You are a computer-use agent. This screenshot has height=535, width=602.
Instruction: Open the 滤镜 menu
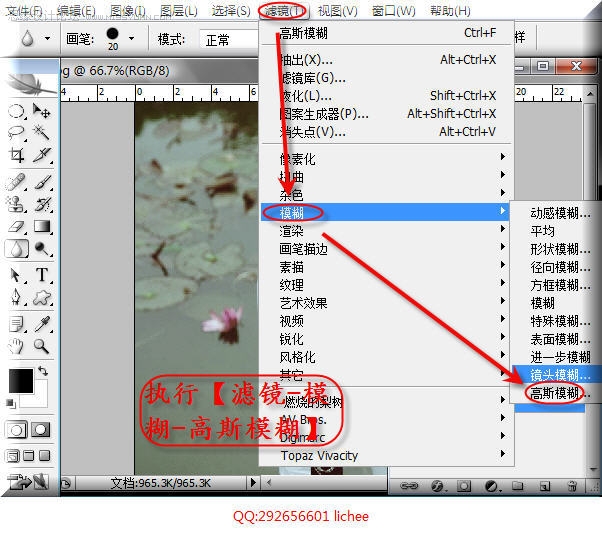pyautogui.click(x=283, y=11)
